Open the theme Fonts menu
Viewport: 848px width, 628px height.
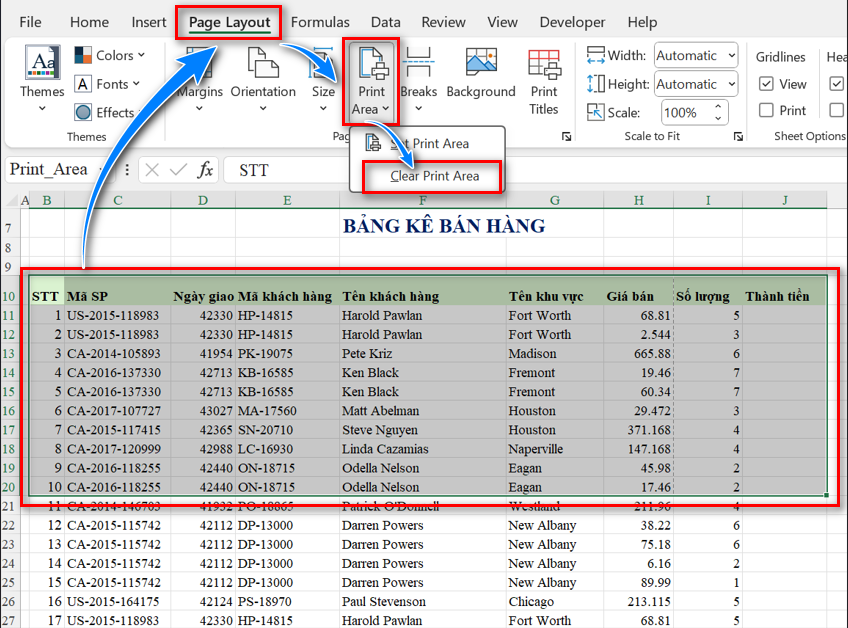tap(108, 85)
